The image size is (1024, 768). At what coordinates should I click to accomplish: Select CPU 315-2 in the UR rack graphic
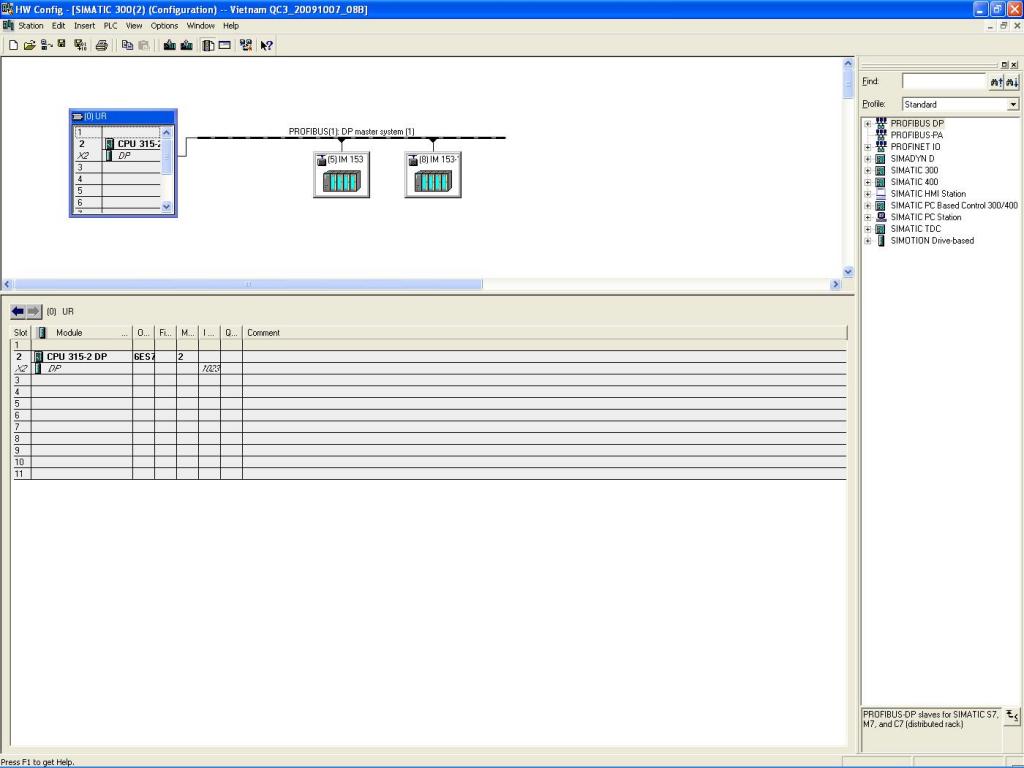click(133, 144)
